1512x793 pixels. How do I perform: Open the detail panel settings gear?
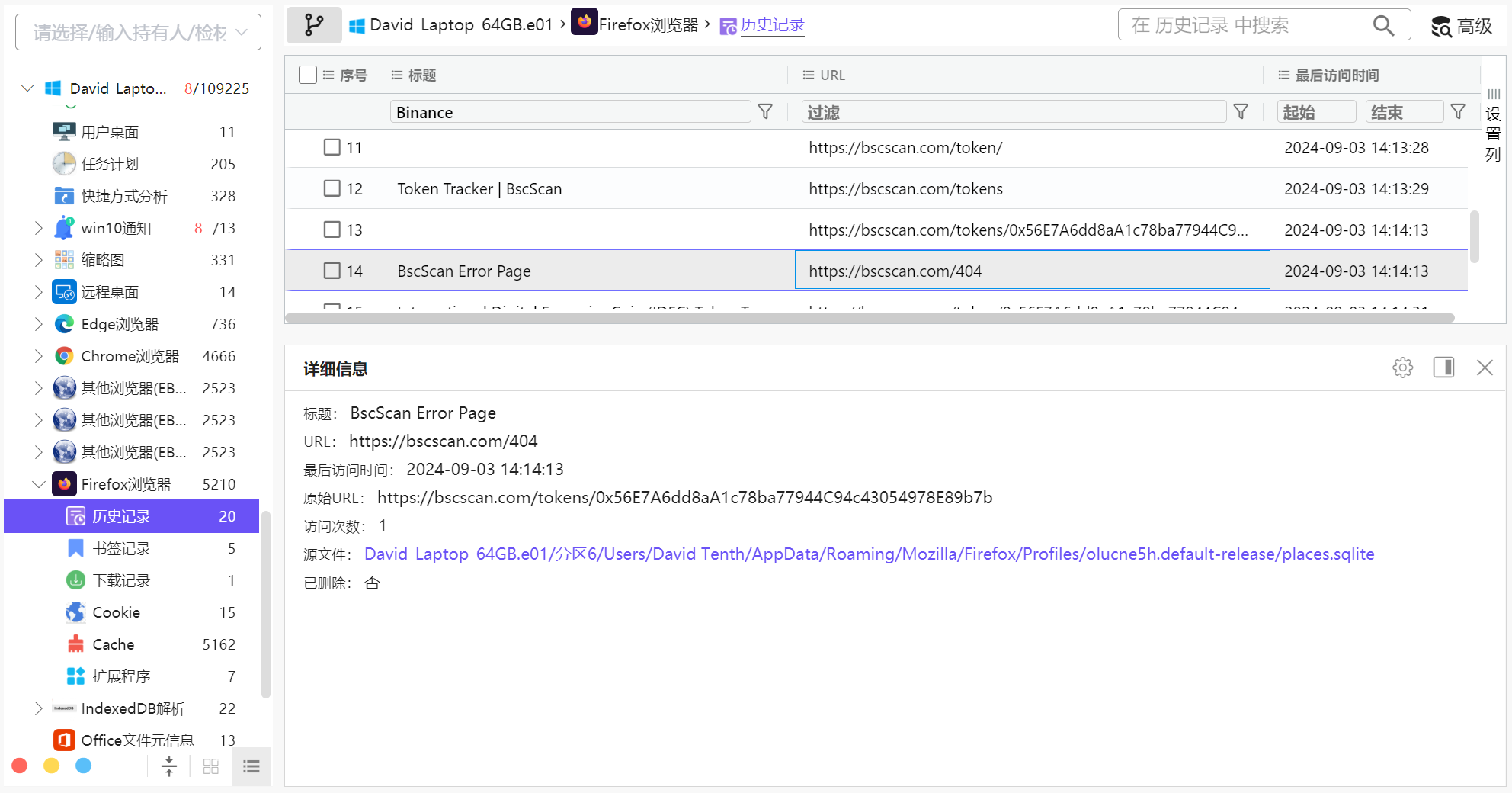click(1402, 368)
